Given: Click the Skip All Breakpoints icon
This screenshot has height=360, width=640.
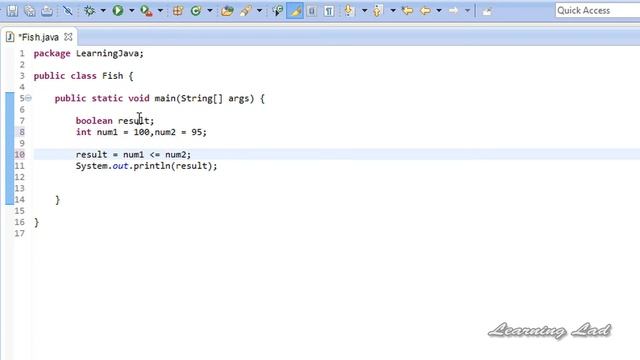Looking at the screenshot, I should [x=68, y=11].
